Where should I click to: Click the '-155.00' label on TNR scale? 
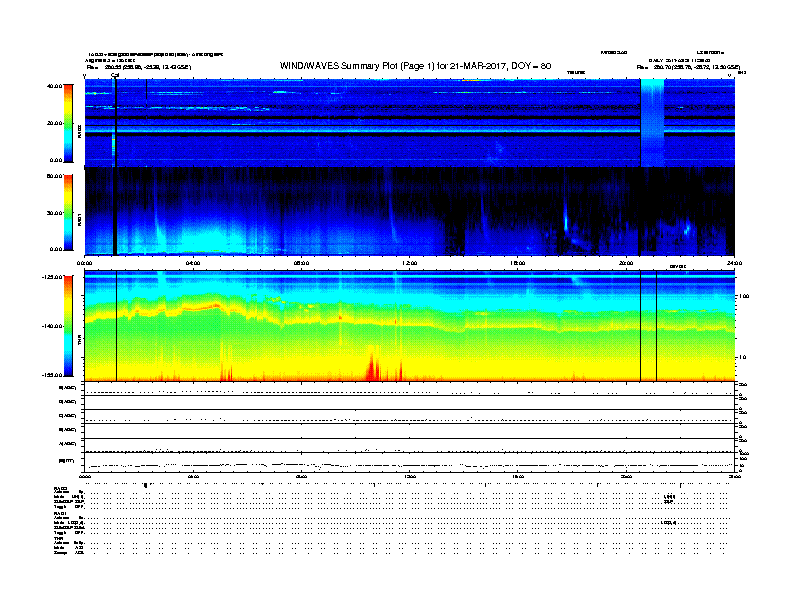(x=53, y=375)
